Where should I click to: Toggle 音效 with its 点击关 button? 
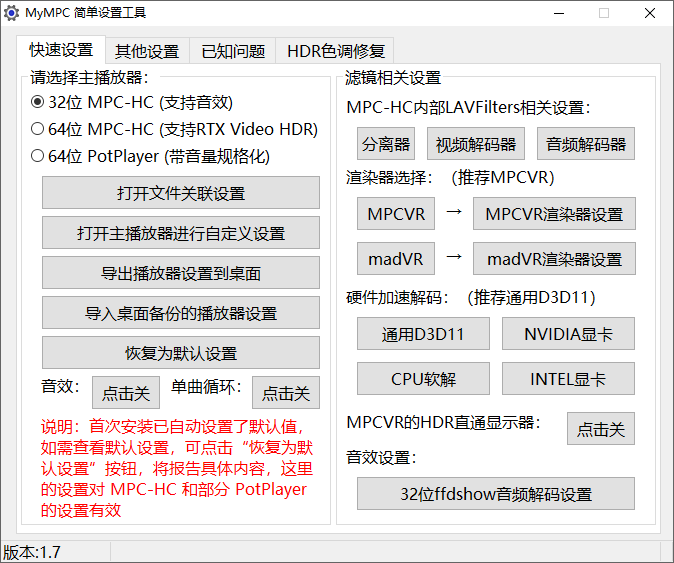[126, 392]
